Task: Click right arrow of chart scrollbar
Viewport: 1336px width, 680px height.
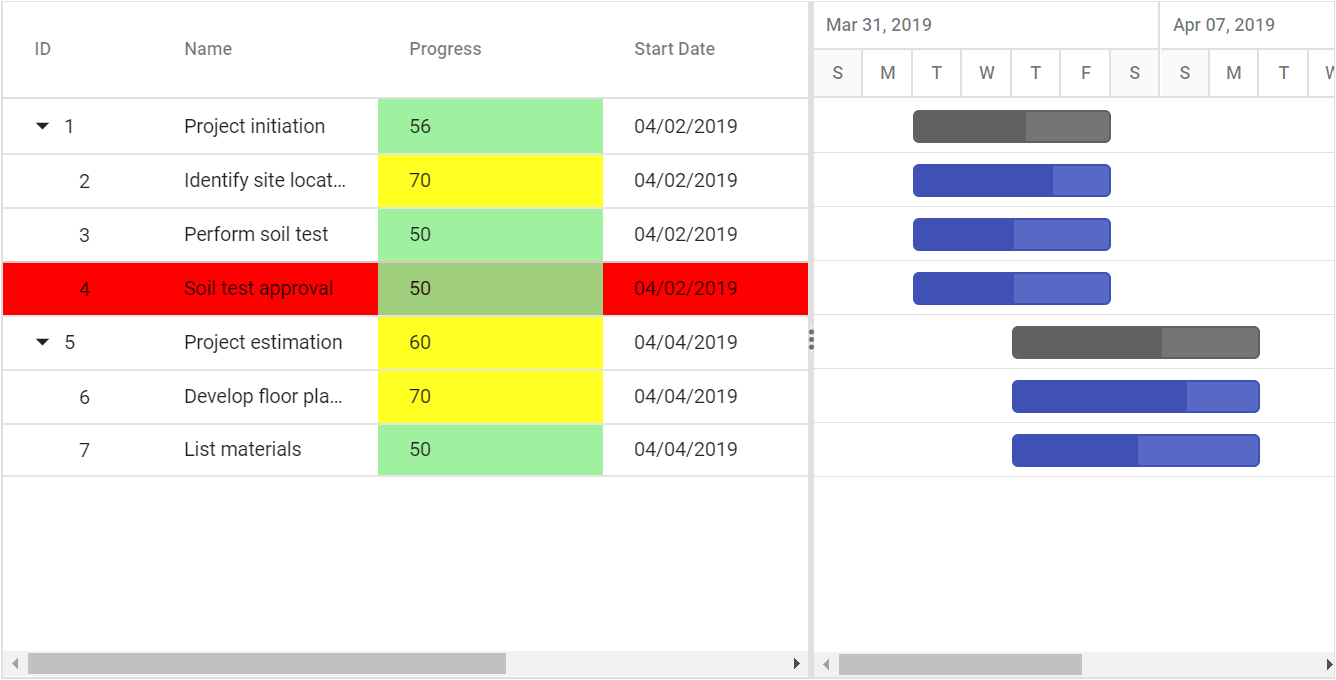Action: pos(1329,664)
